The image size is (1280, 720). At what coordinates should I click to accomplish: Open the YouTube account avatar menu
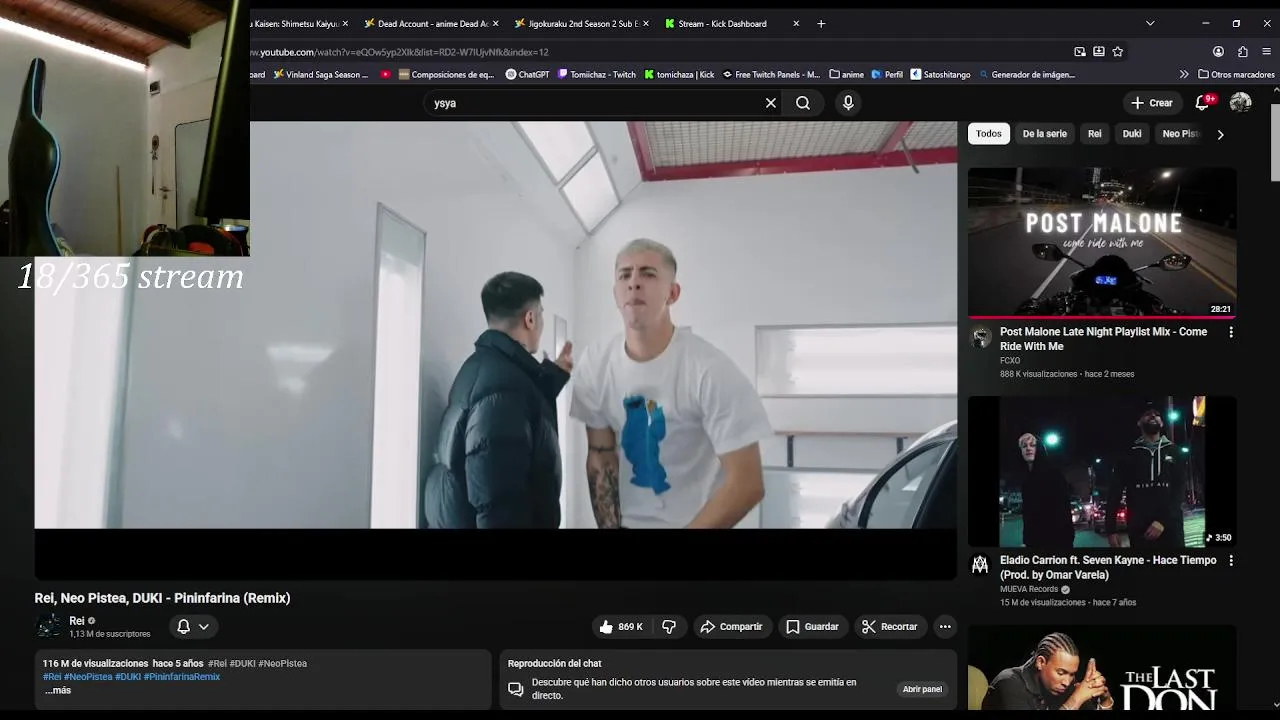(x=1241, y=103)
